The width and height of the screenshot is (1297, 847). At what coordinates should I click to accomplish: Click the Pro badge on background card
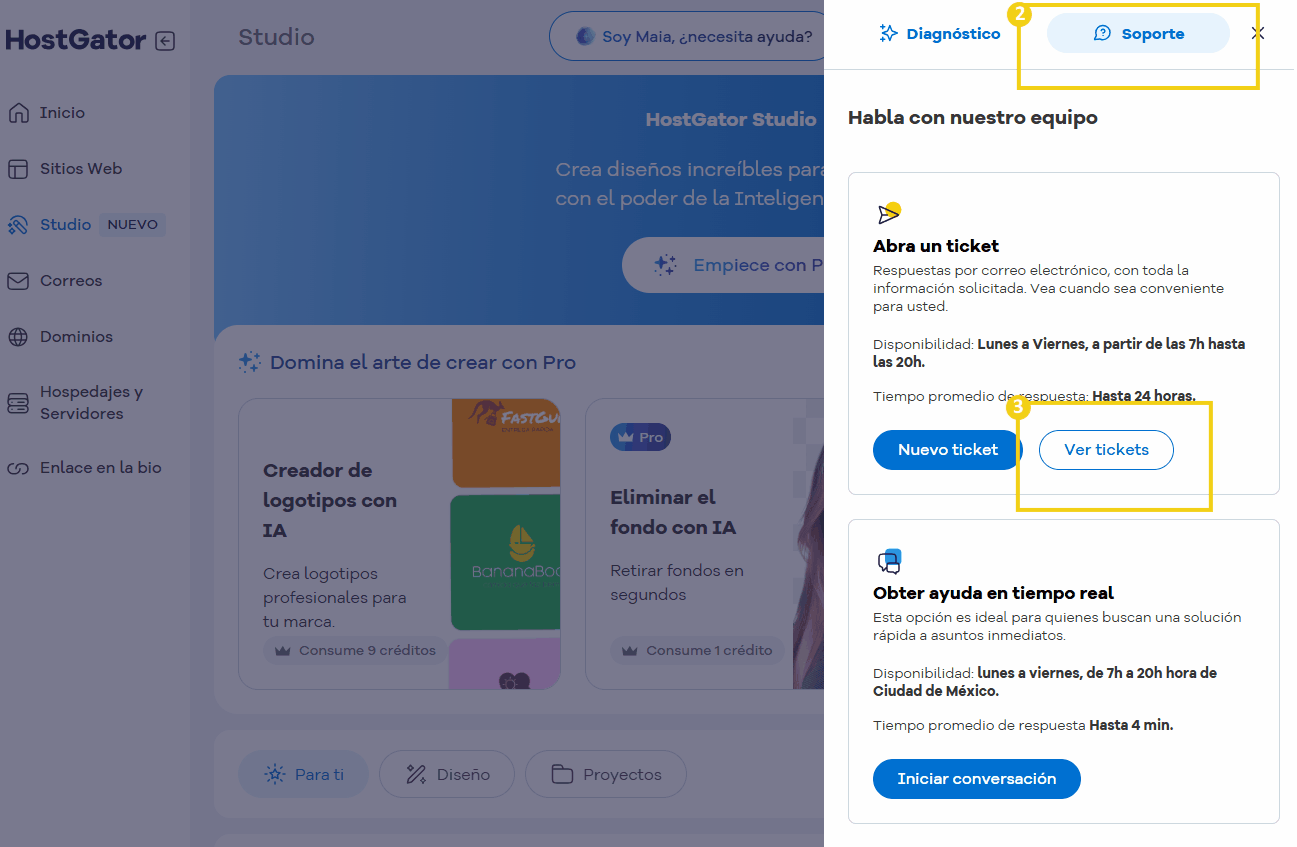pyautogui.click(x=640, y=437)
